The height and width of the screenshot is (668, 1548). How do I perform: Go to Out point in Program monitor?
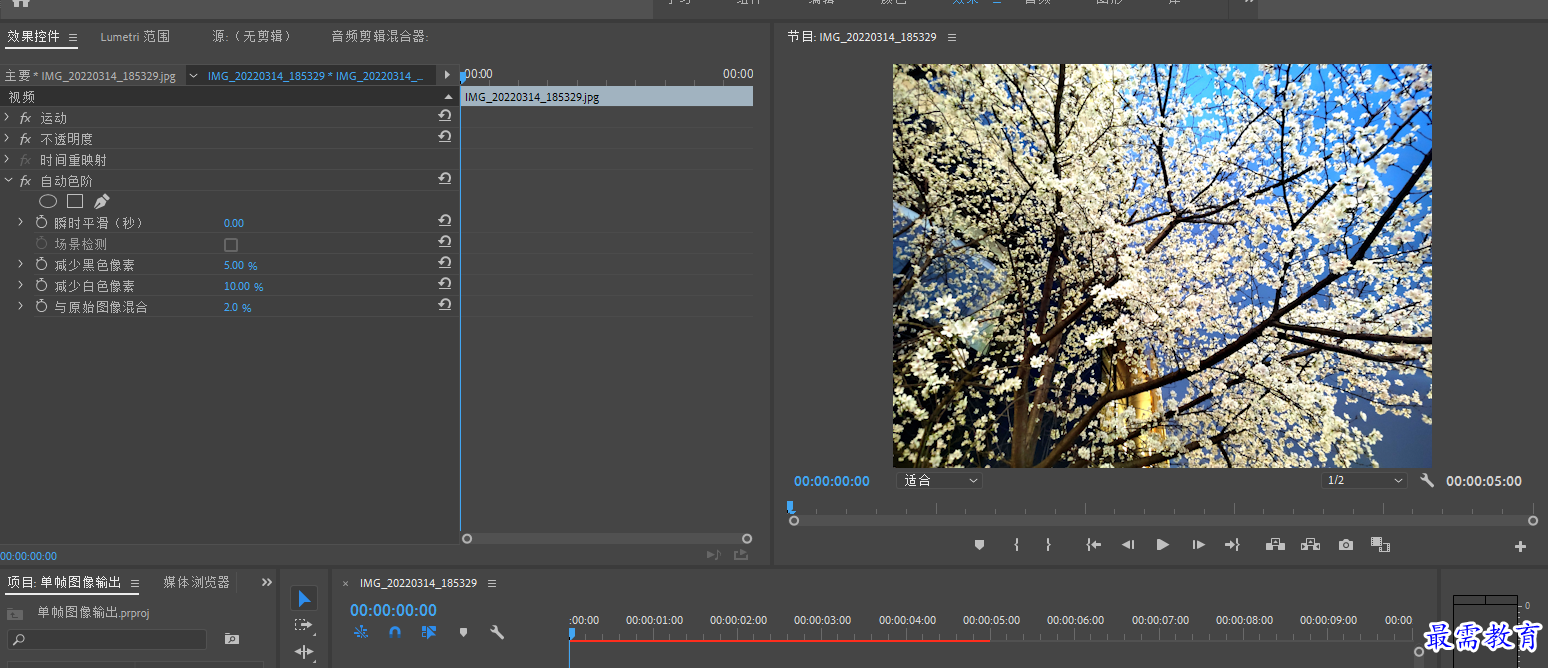[x=1232, y=545]
